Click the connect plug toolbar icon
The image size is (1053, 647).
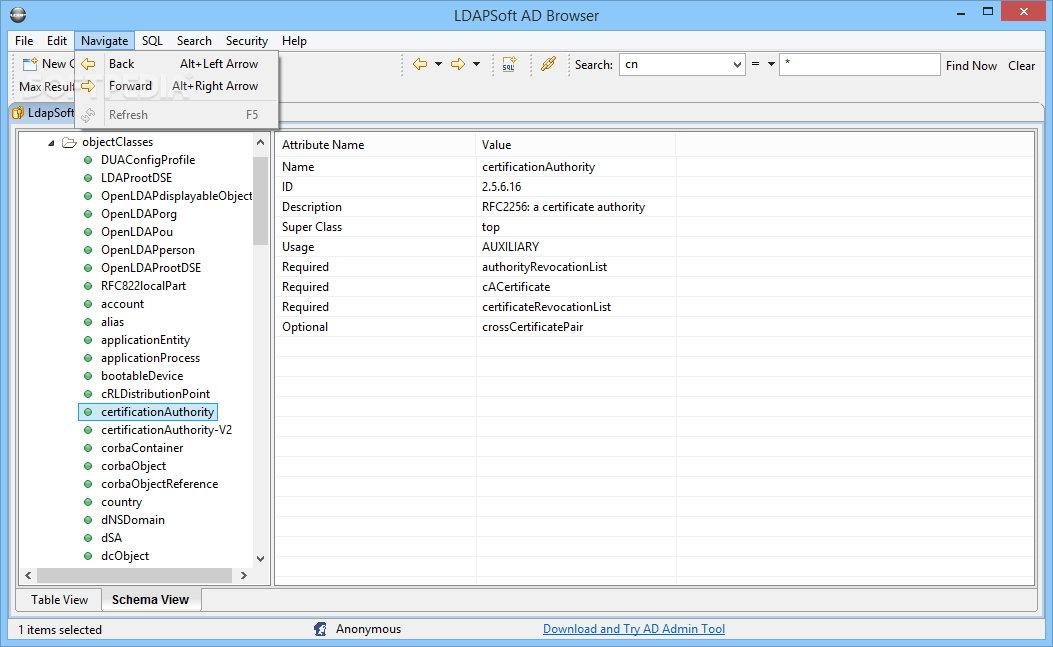[549, 64]
